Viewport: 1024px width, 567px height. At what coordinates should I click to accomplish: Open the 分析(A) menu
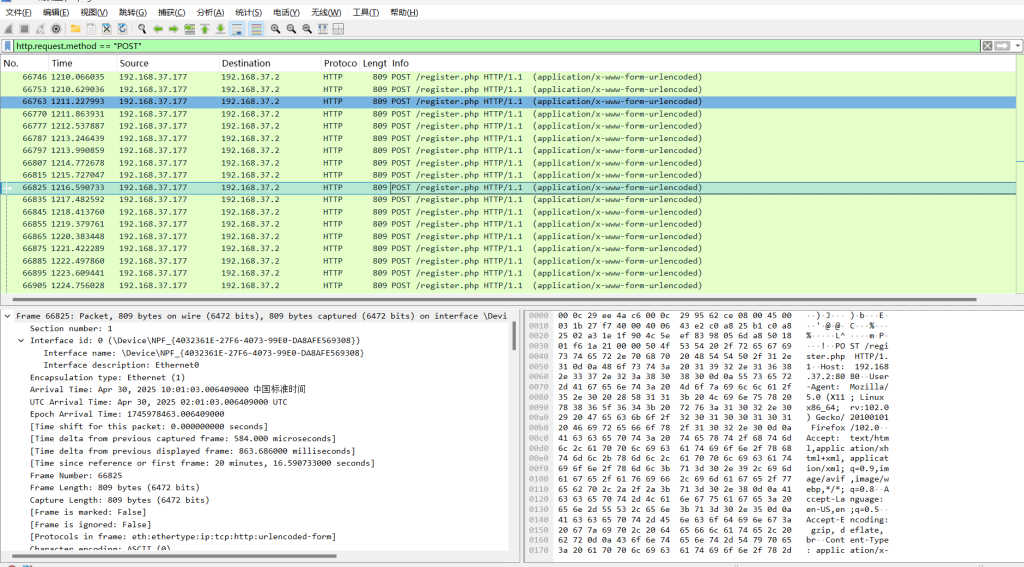[210, 12]
